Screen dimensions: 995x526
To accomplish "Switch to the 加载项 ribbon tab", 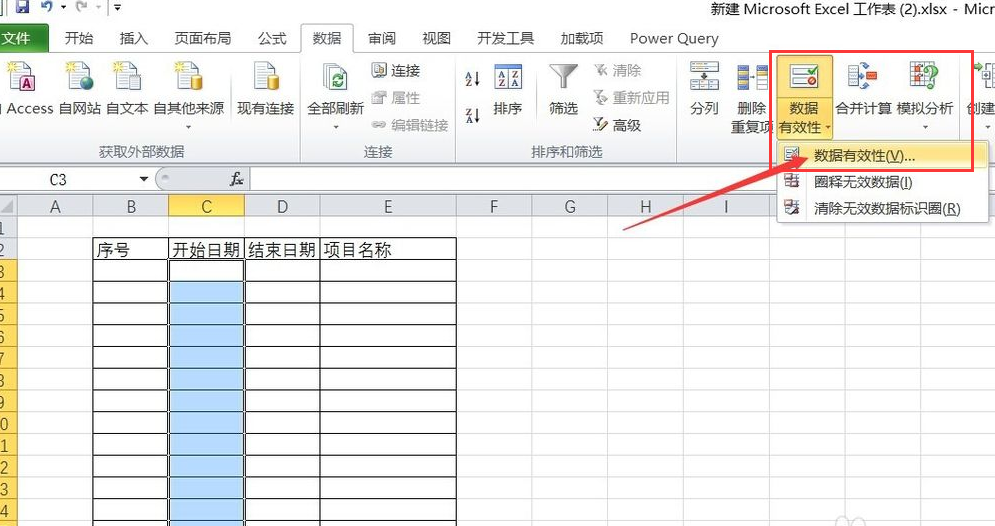I will (582, 39).
